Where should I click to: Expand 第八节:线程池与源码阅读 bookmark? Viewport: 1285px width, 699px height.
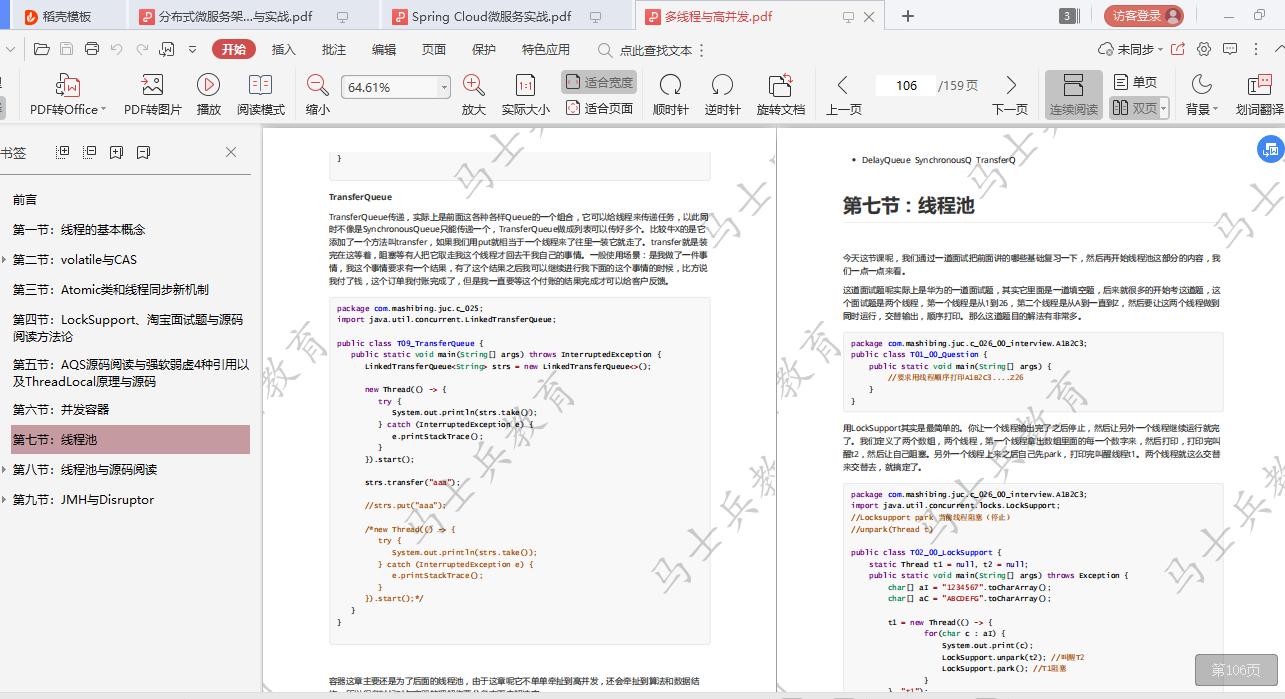[3, 470]
